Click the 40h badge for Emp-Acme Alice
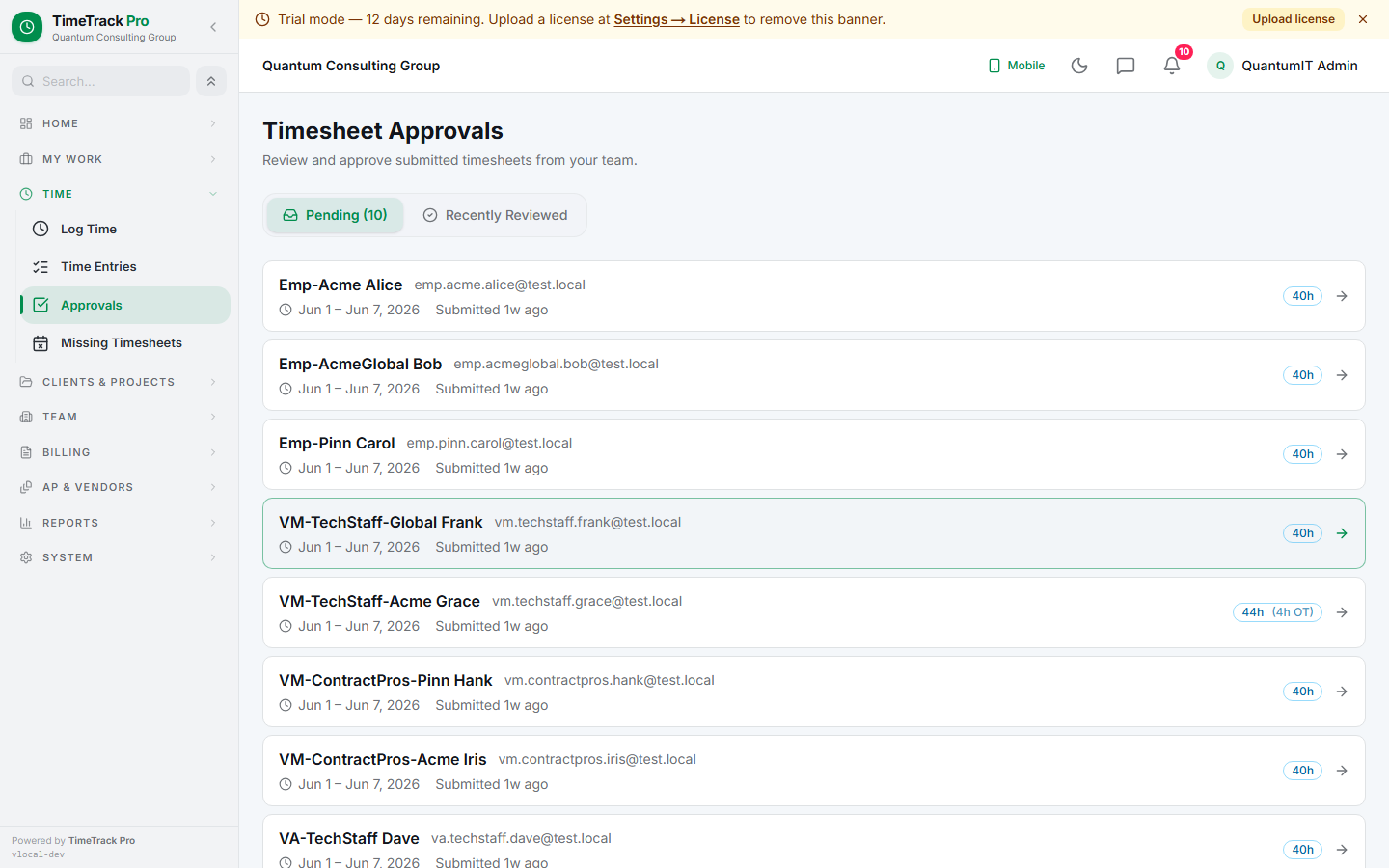1389x868 pixels. [1302, 296]
